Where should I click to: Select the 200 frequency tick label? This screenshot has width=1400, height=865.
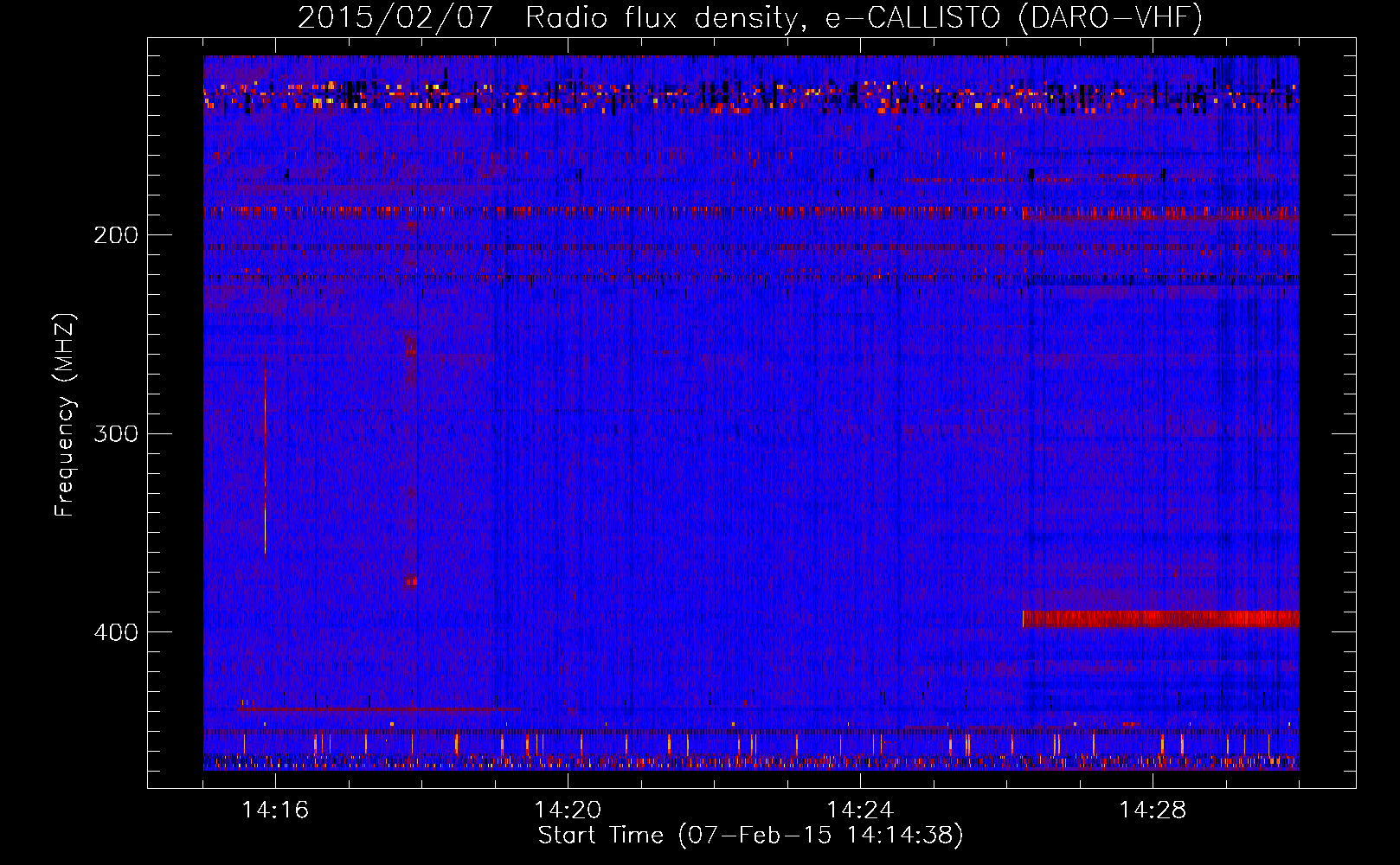[x=116, y=235]
